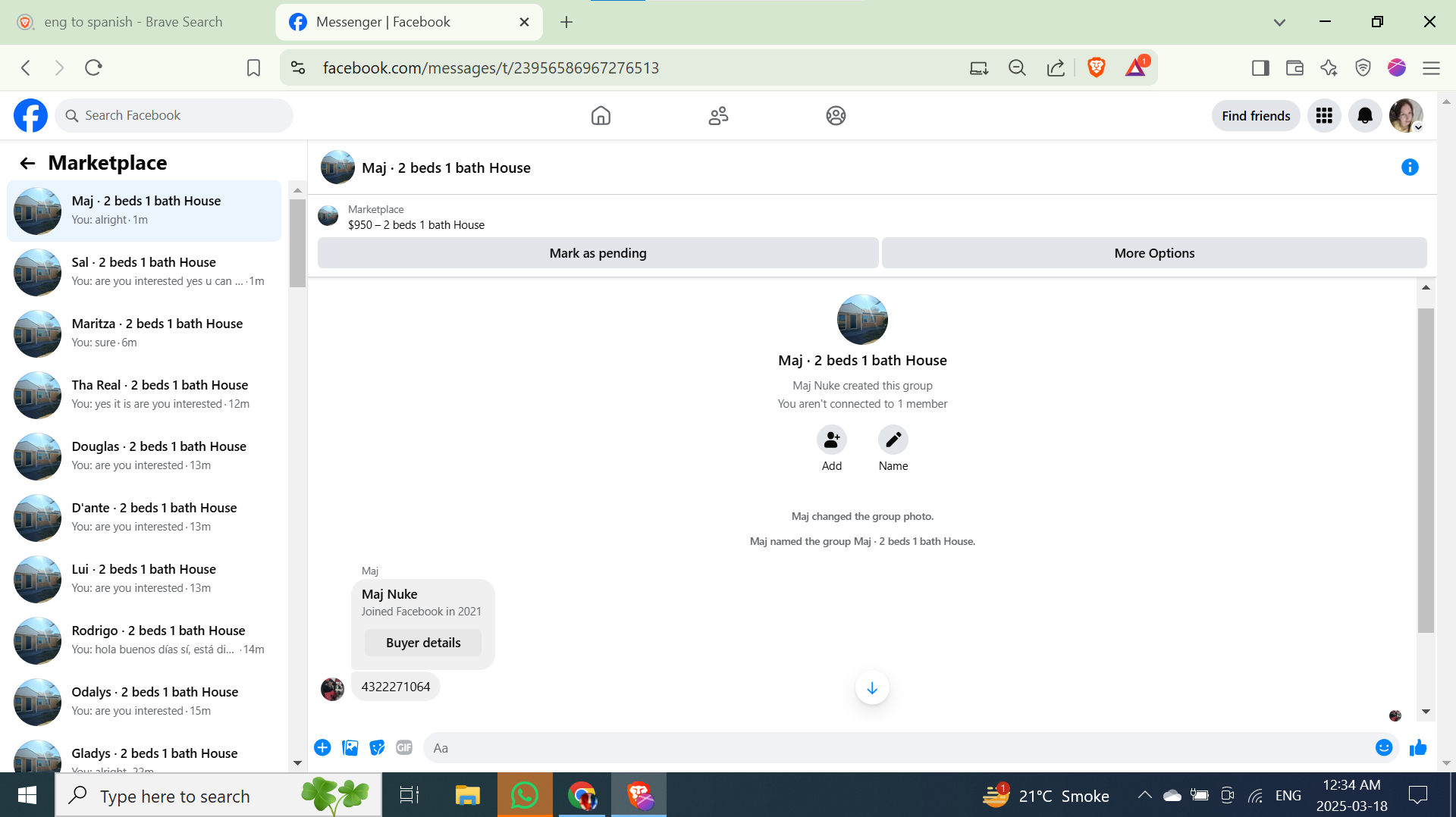Show hidden system tray icons
Screen dimensions: 1456x817
pyautogui.click(x=1144, y=795)
